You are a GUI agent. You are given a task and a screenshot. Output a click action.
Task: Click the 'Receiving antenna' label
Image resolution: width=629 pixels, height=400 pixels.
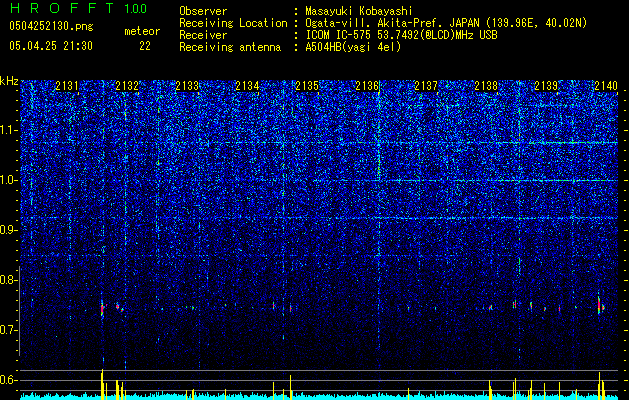[x=230, y=47]
